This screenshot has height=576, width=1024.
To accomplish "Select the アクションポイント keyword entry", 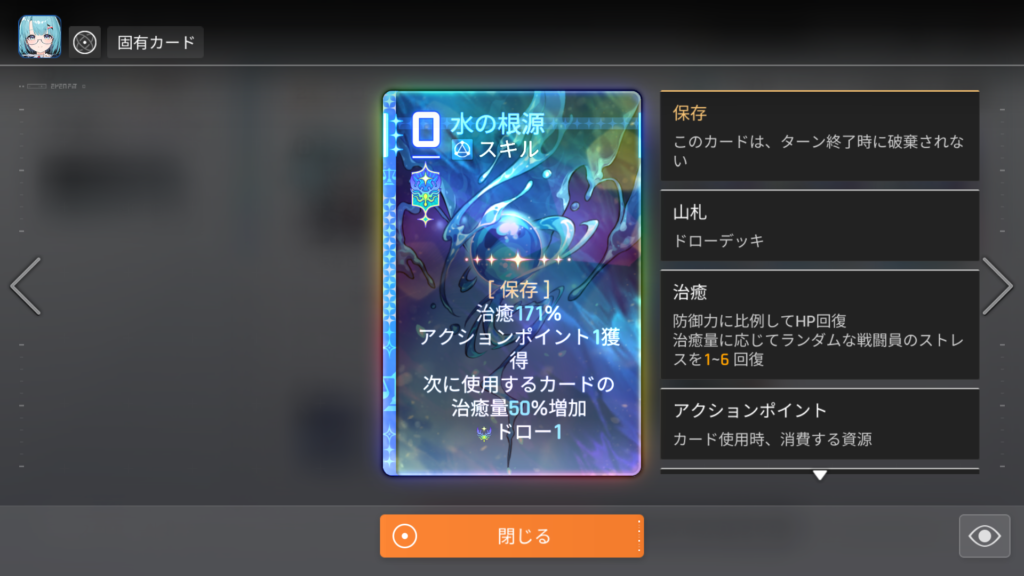I will pos(820,424).
